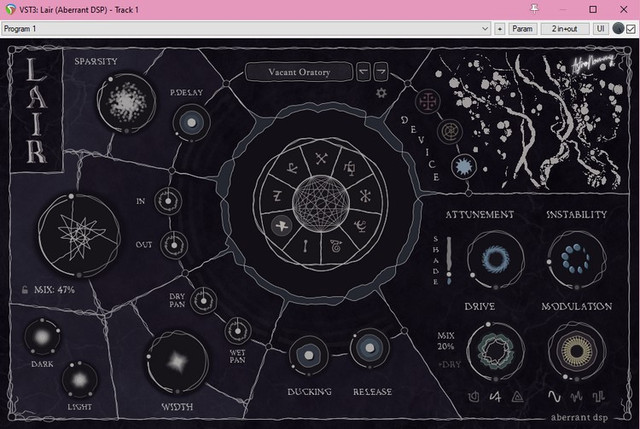640x429 pixels.
Task: Click the aberrant dsp logo
Action: 579,417
